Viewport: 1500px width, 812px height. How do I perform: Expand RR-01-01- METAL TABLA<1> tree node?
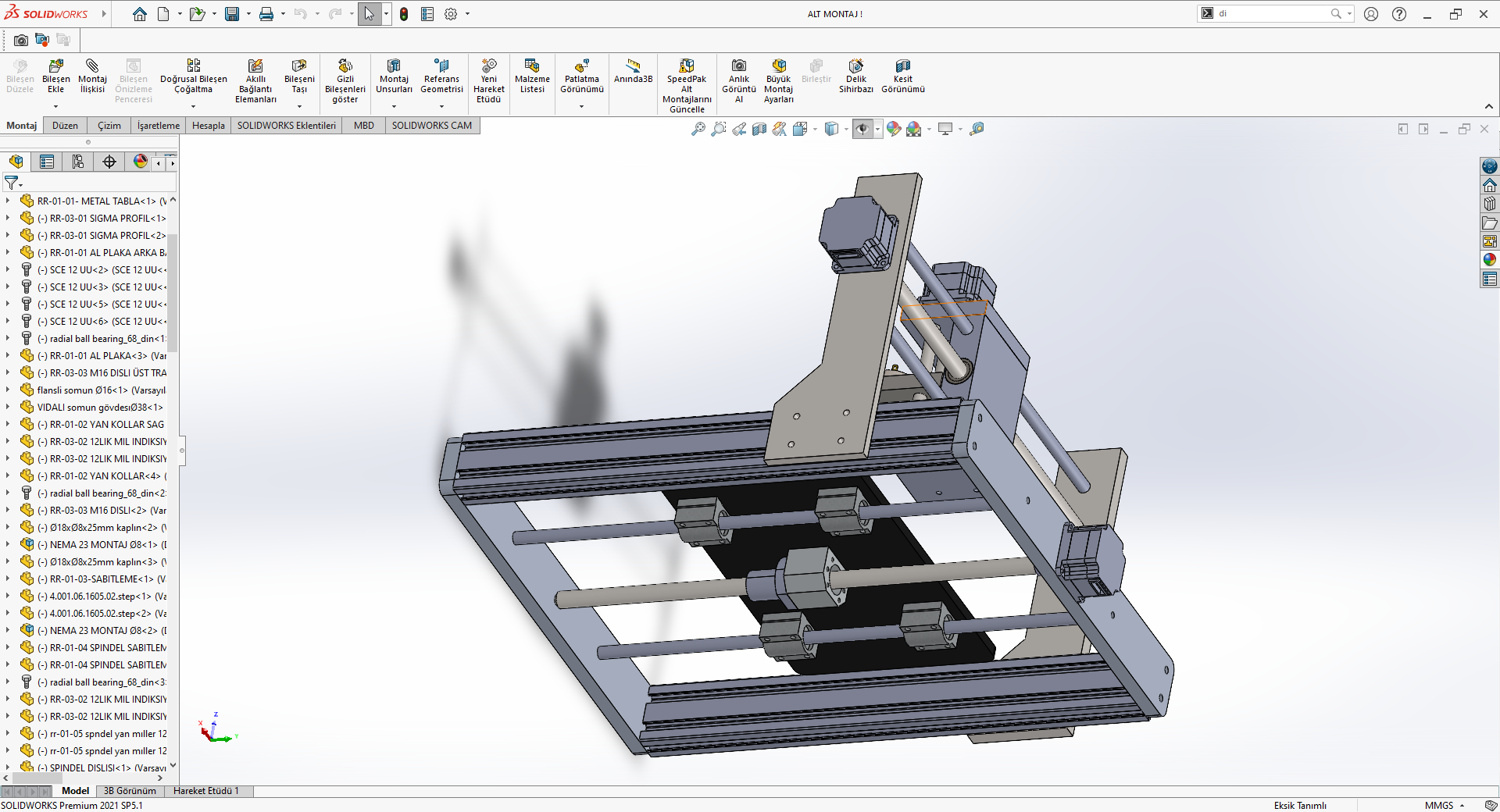[x=8, y=201]
